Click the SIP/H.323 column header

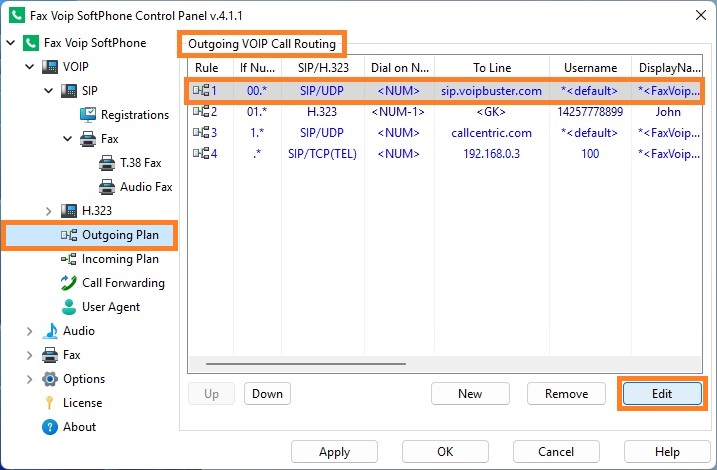point(323,68)
